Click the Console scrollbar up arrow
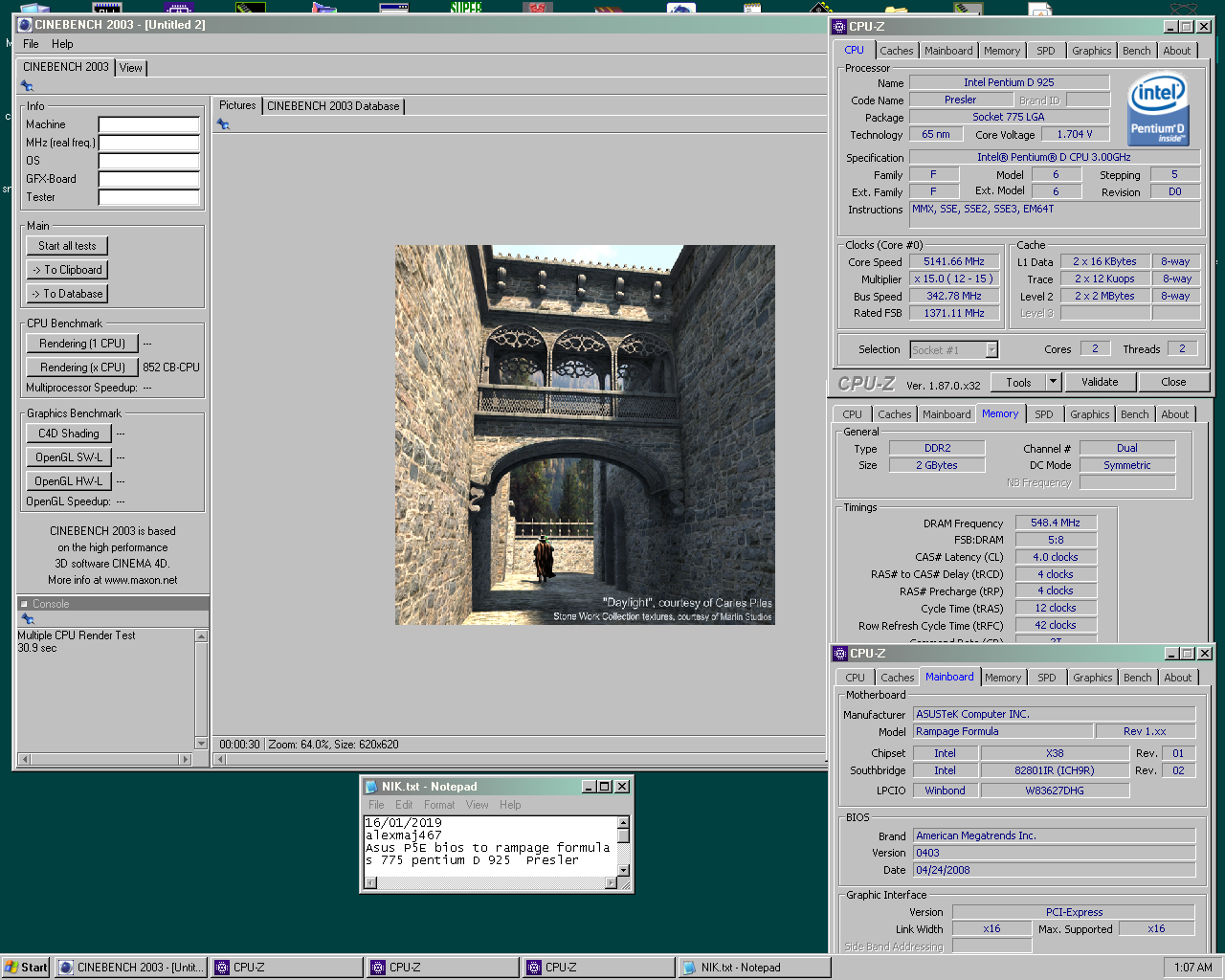This screenshot has width=1225, height=980. [201, 636]
